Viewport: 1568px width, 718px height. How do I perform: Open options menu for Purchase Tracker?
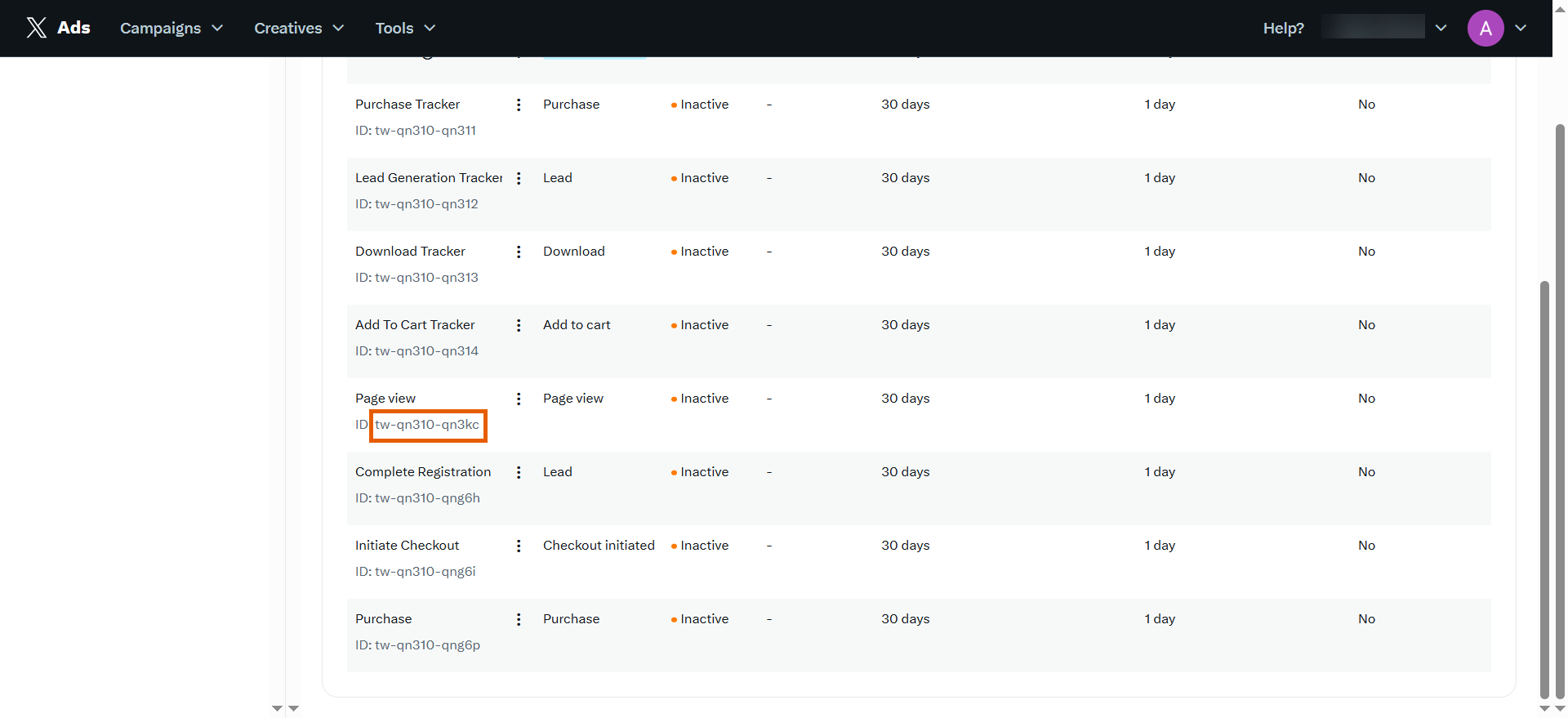[519, 105]
